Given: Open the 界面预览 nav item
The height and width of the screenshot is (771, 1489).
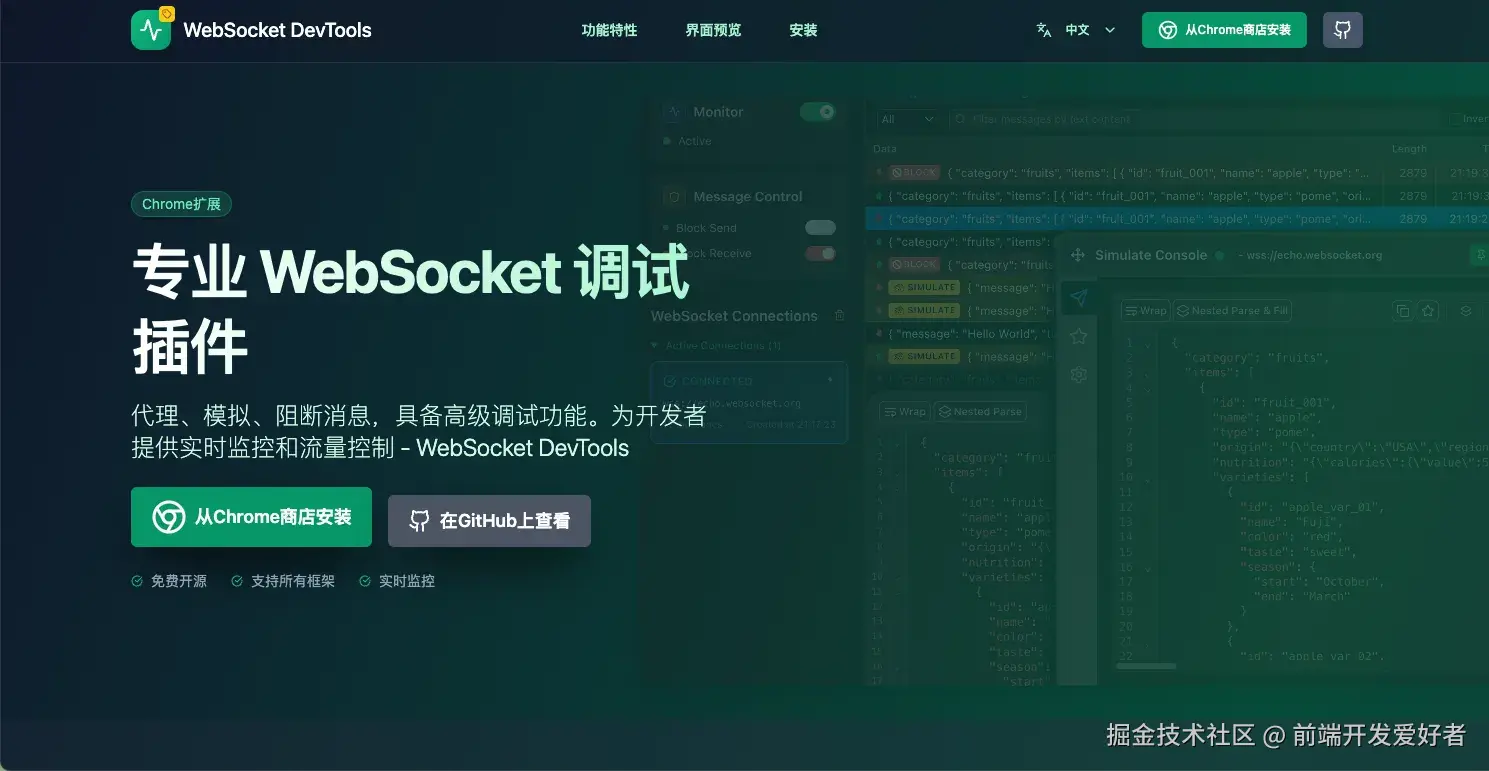Looking at the screenshot, I should point(713,30).
